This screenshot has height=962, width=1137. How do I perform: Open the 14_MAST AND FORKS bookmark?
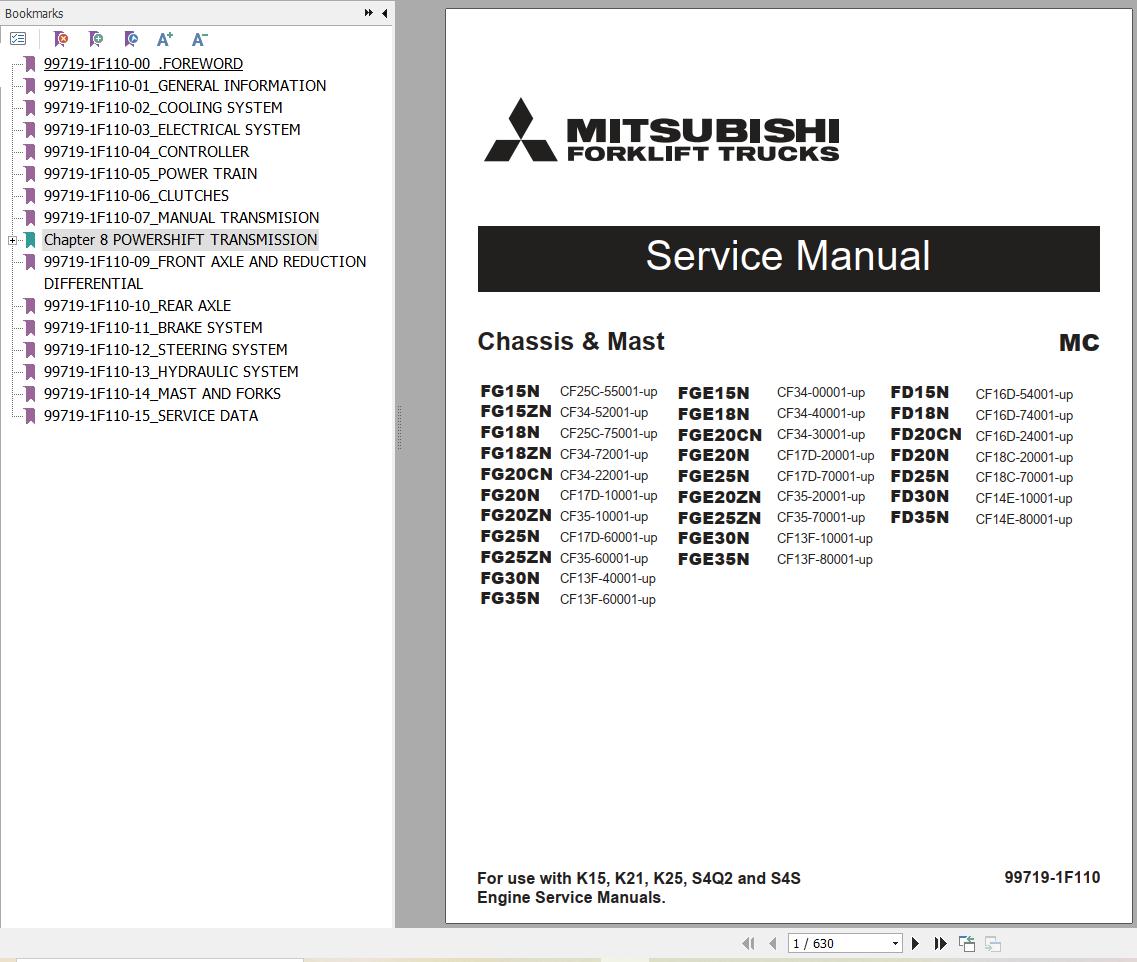point(162,394)
